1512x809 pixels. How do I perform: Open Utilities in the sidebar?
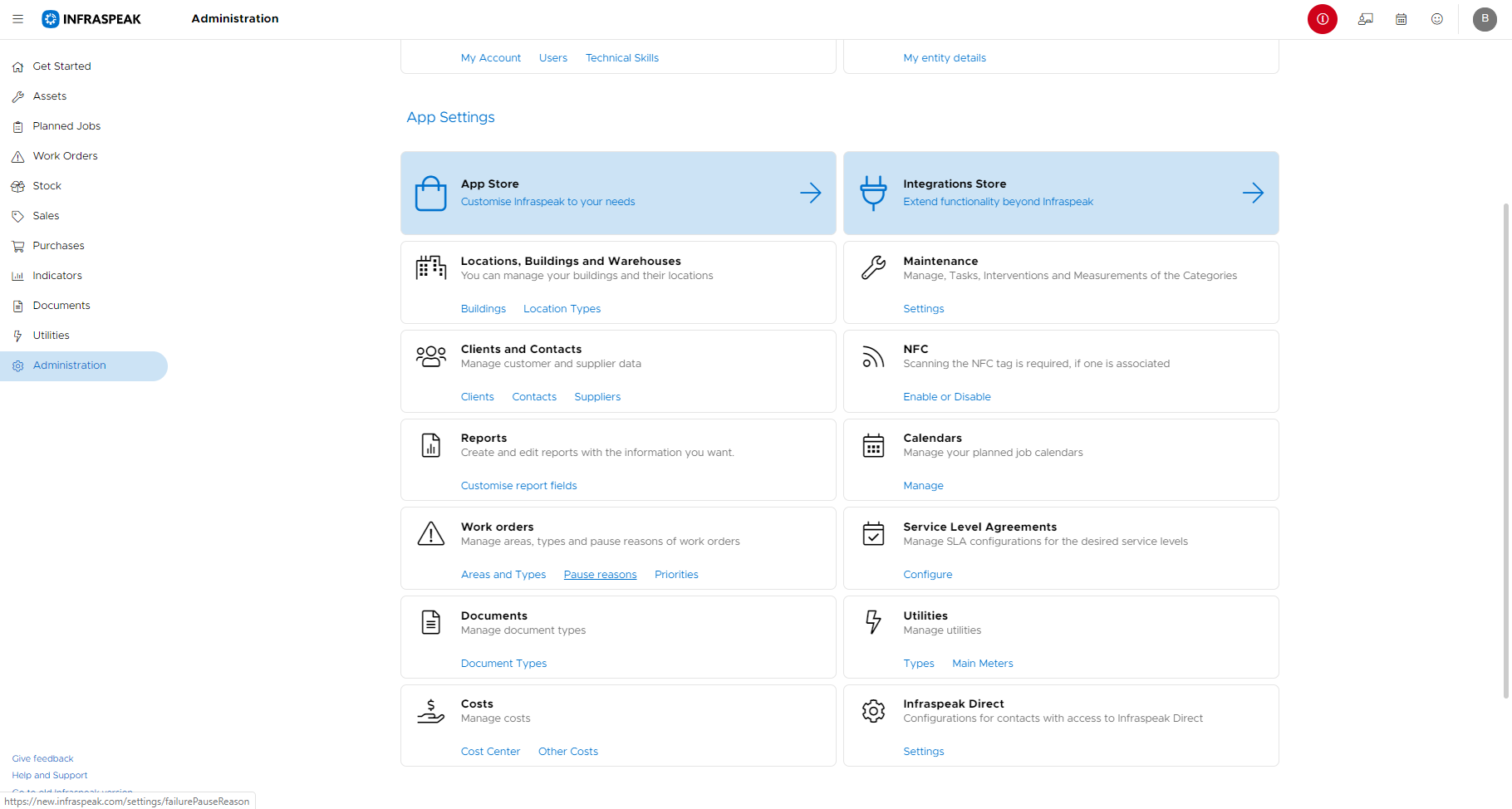coord(84,336)
